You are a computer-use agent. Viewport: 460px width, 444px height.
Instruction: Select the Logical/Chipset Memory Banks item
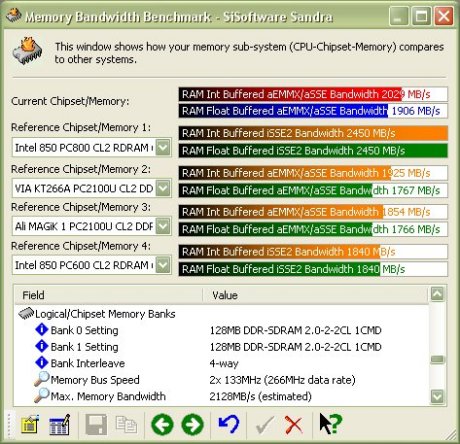pos(105,314)
